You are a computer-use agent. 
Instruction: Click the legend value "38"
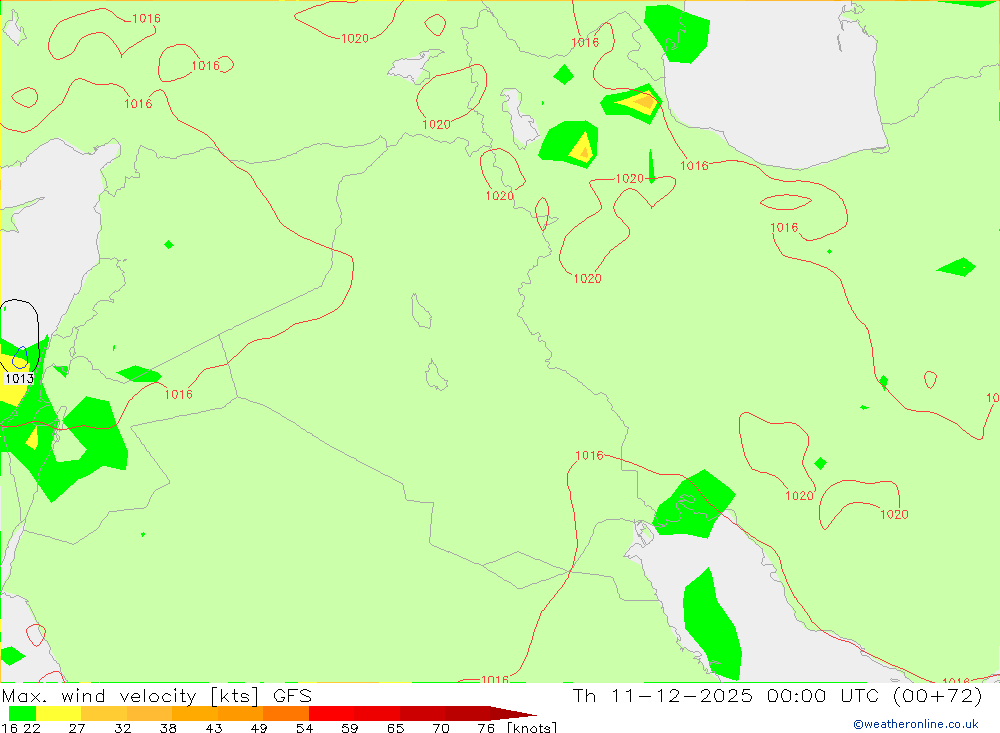[x=168, y=728]
